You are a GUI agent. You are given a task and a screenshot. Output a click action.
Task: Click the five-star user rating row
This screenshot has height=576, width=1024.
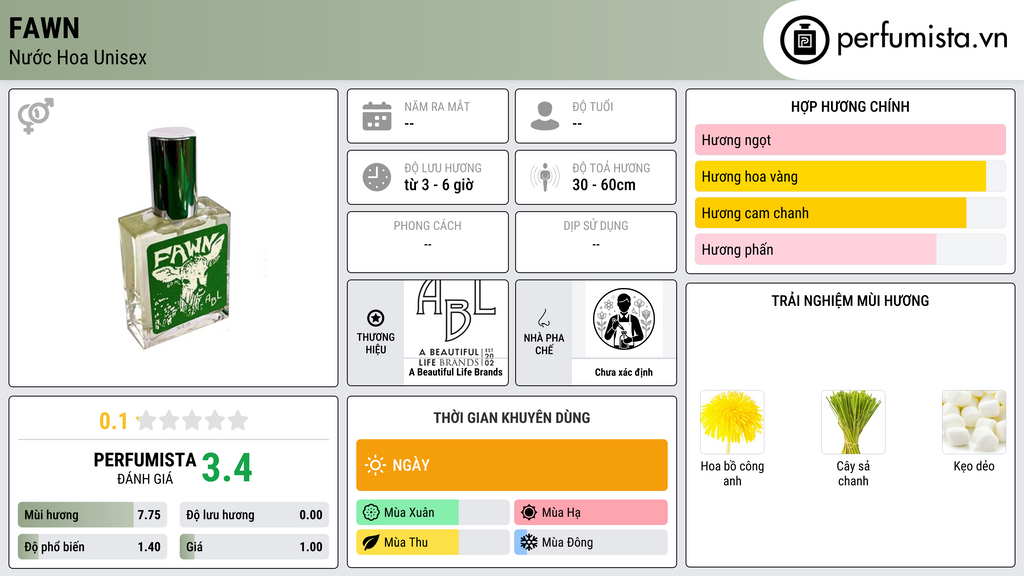pyautogui.click(x=192, y=420)
